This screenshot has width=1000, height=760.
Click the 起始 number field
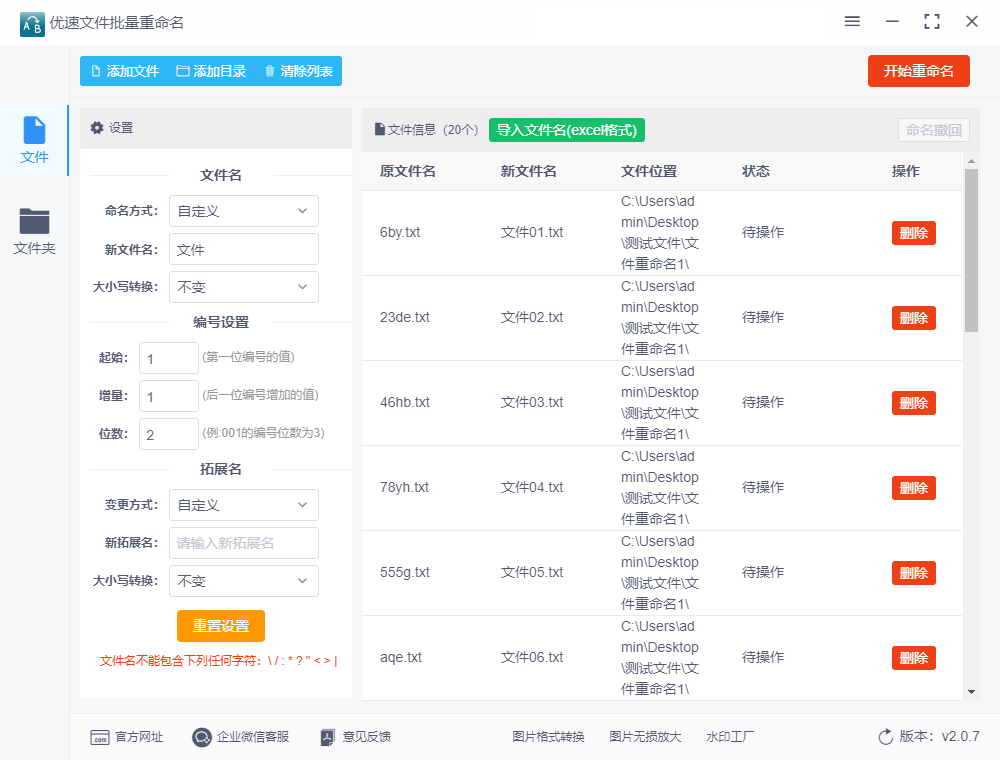pyautogui.click(x=169, y=358)
